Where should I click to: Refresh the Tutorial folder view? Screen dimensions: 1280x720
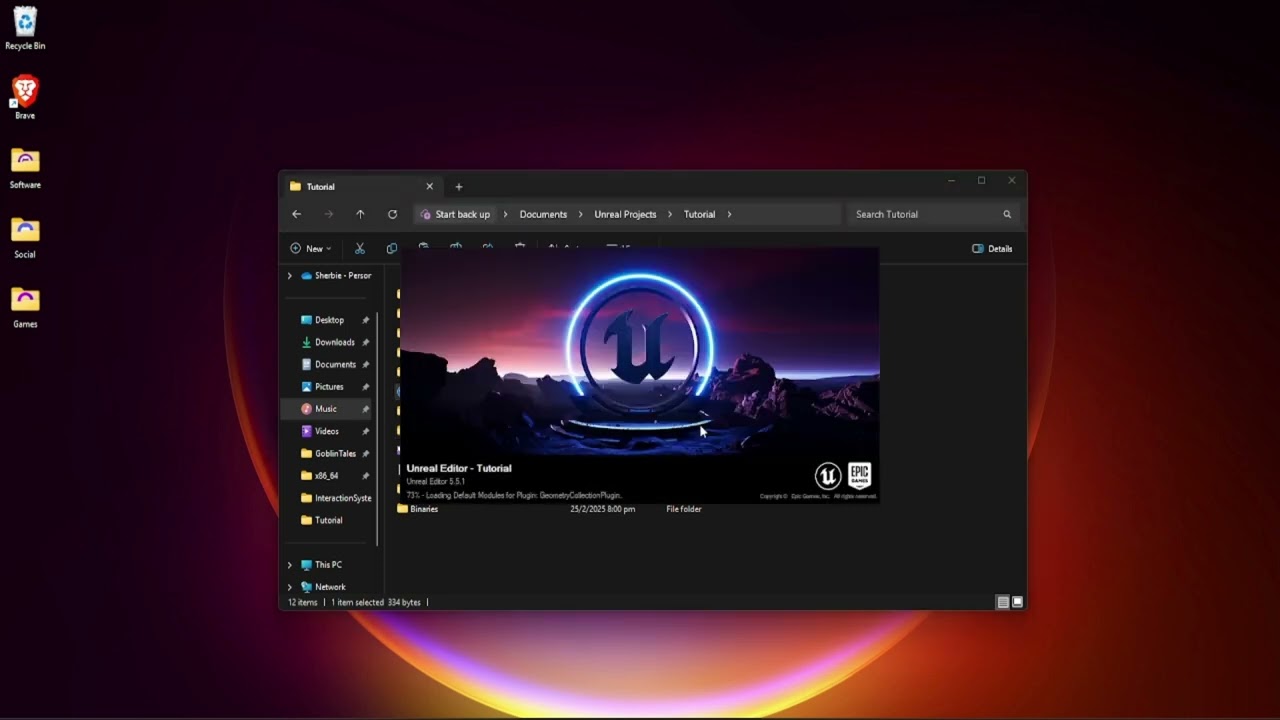pyautogui.click(x=392, y=214)
